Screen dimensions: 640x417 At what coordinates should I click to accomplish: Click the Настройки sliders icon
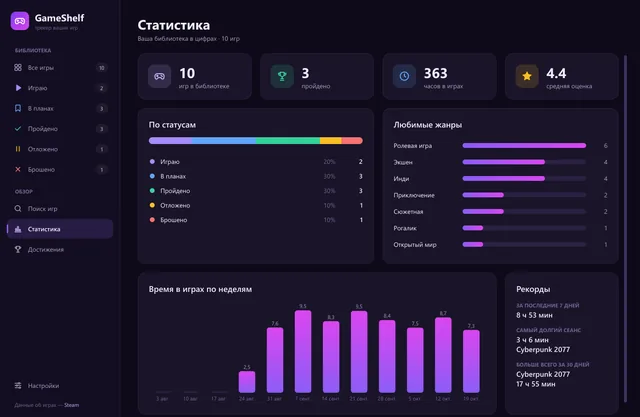[x=18, y=386]
